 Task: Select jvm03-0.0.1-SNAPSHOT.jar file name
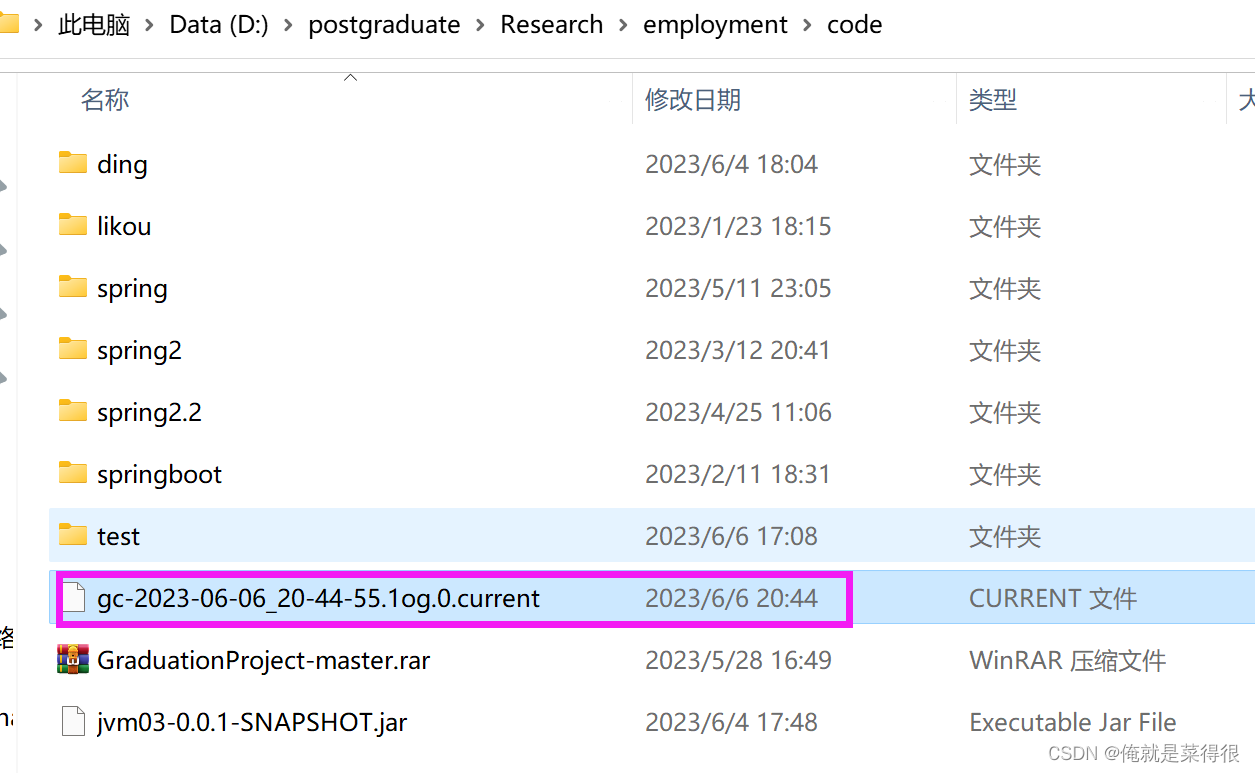pyautogui.click(x=252, y=723)
